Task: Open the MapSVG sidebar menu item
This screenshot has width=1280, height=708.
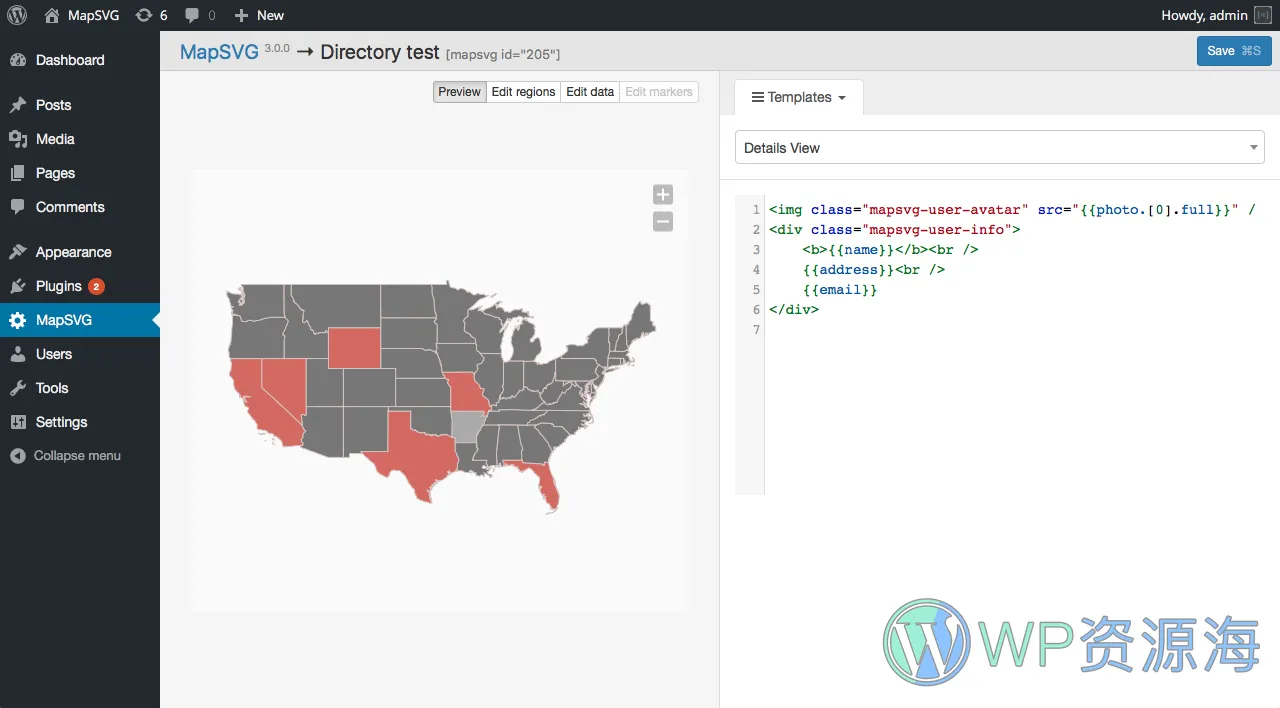Action: coord(80,320)
